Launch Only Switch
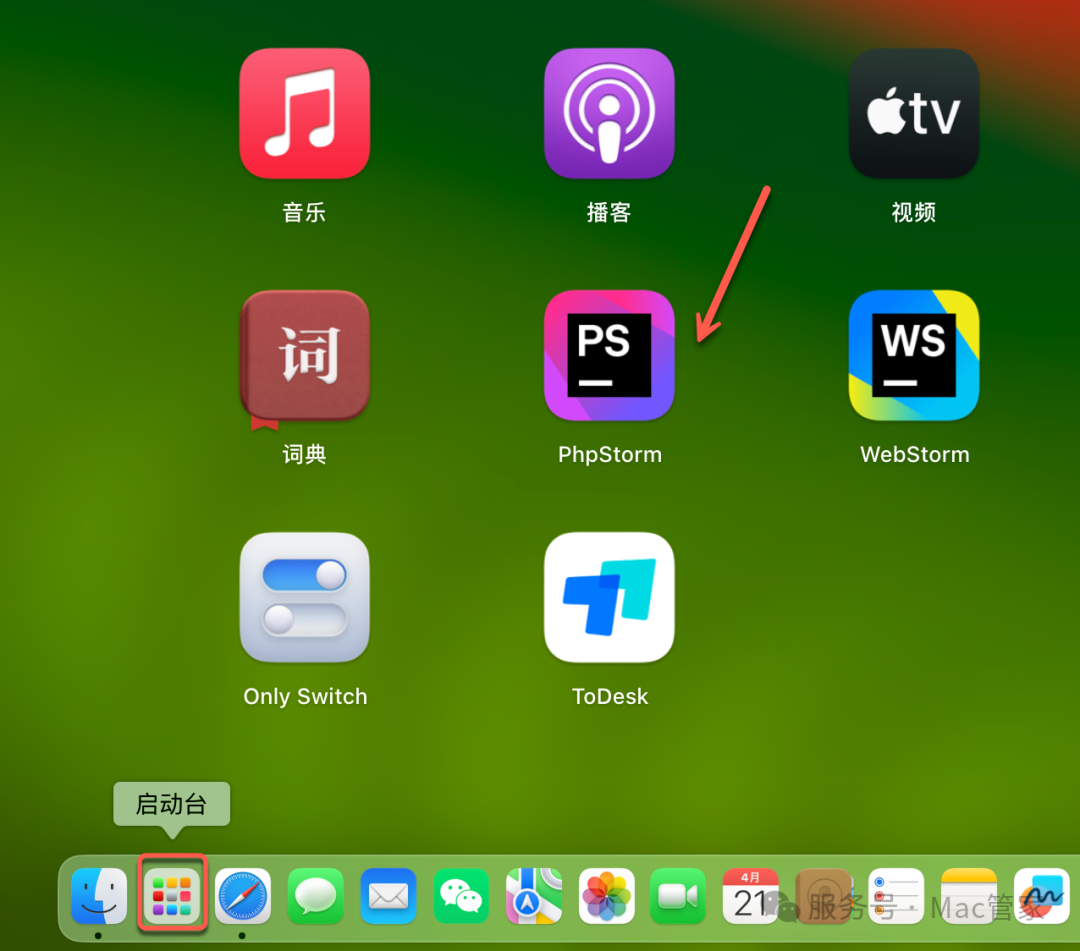This screenshot has width=1080, height=951. click(x=304, y=597)
